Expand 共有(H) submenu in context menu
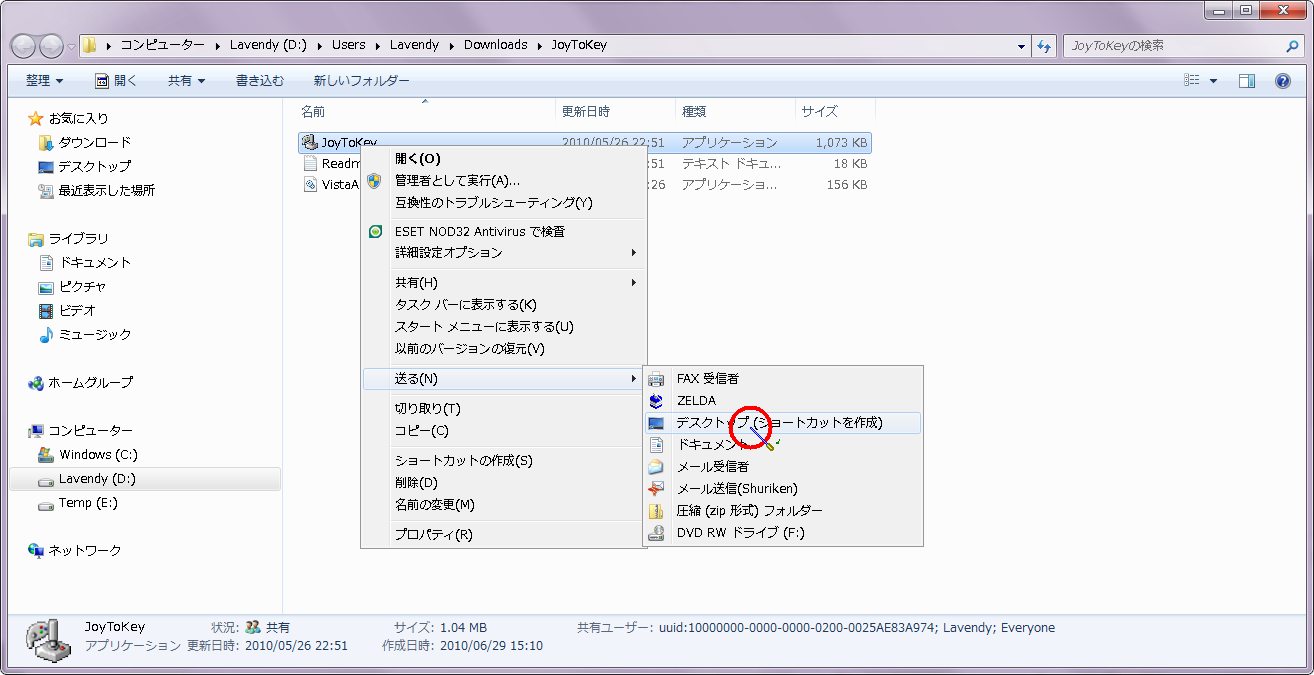This screenshot has width=1314, height=675. tap(503, 283)
